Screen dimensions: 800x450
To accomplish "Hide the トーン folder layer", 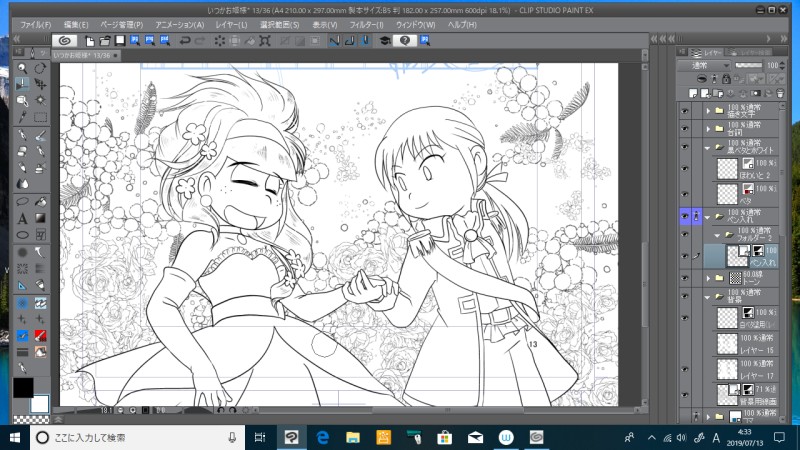I will [685, 278].
